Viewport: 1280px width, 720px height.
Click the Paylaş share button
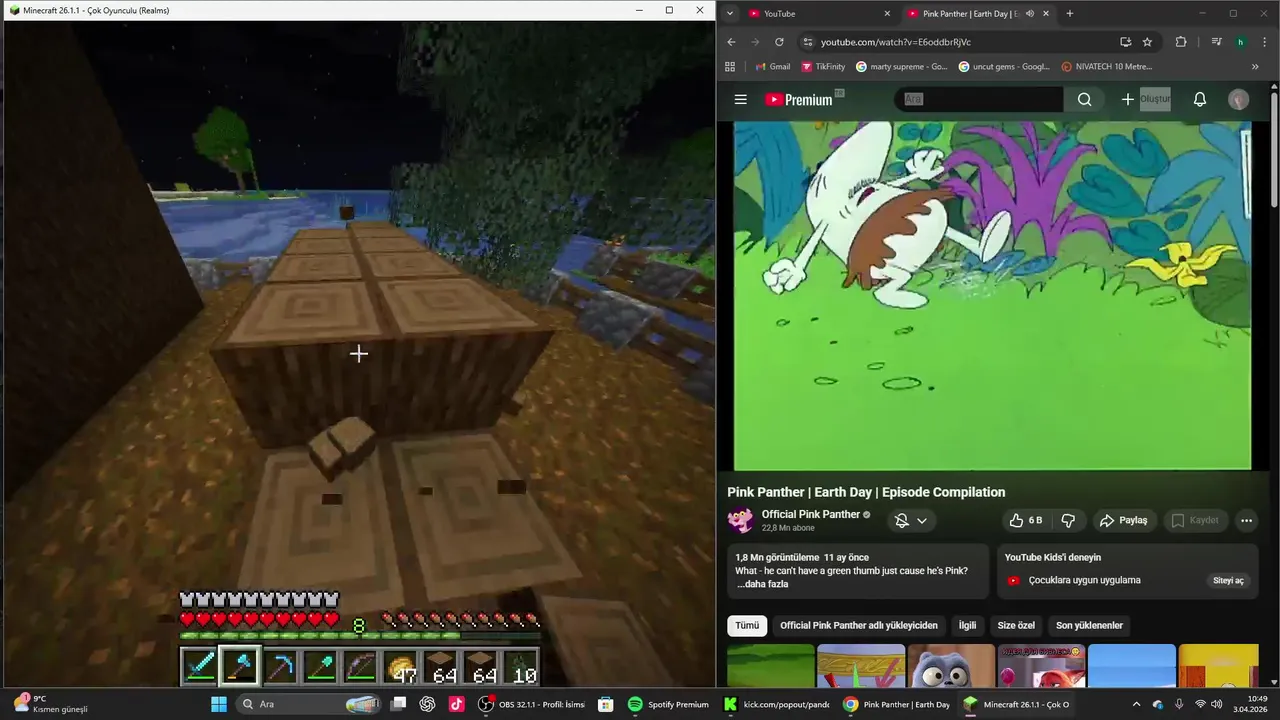1123,520
